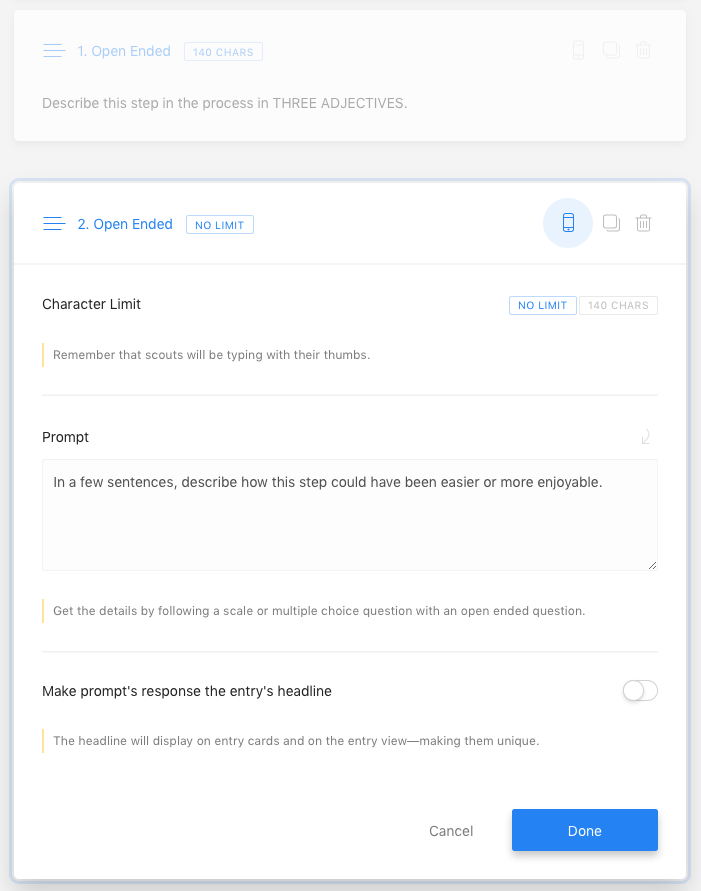Click the NO LIMIT badge in question 2 header
Viewport: 701px width, 891px height.
click(x=220, y=224)
